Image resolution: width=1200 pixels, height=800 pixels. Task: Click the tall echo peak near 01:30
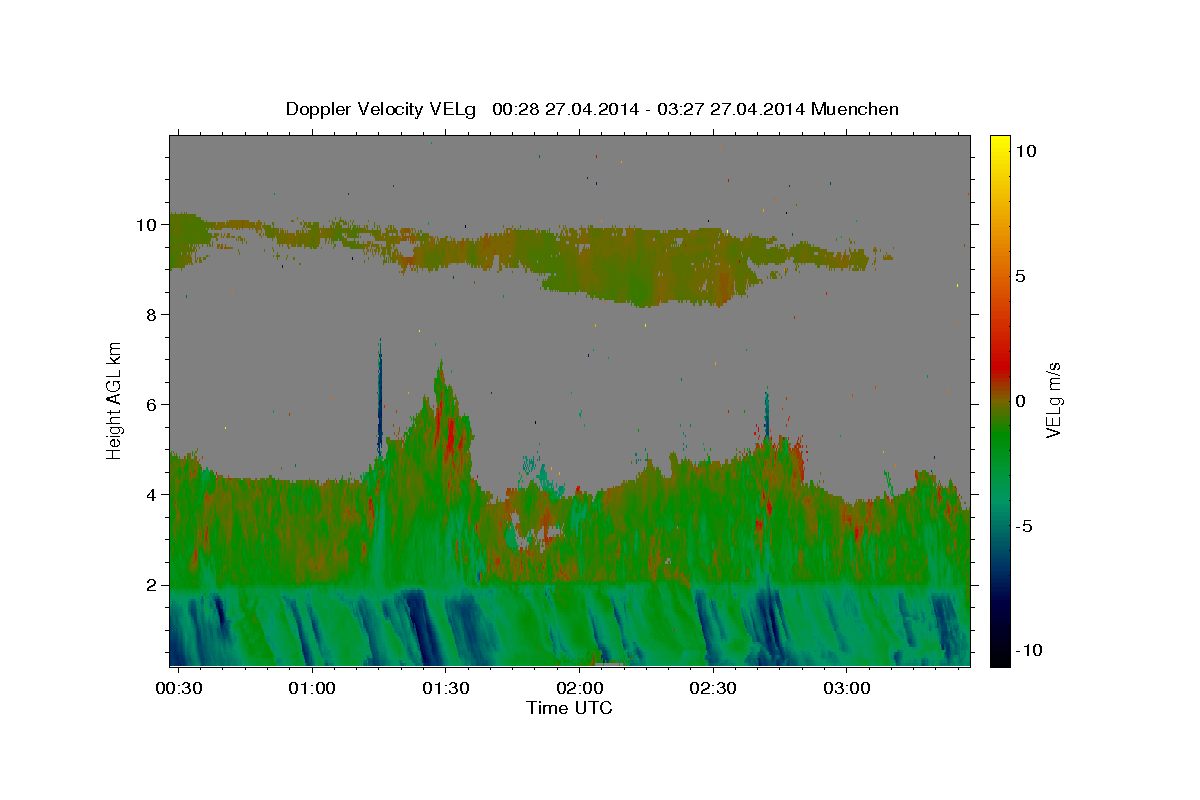441,420
